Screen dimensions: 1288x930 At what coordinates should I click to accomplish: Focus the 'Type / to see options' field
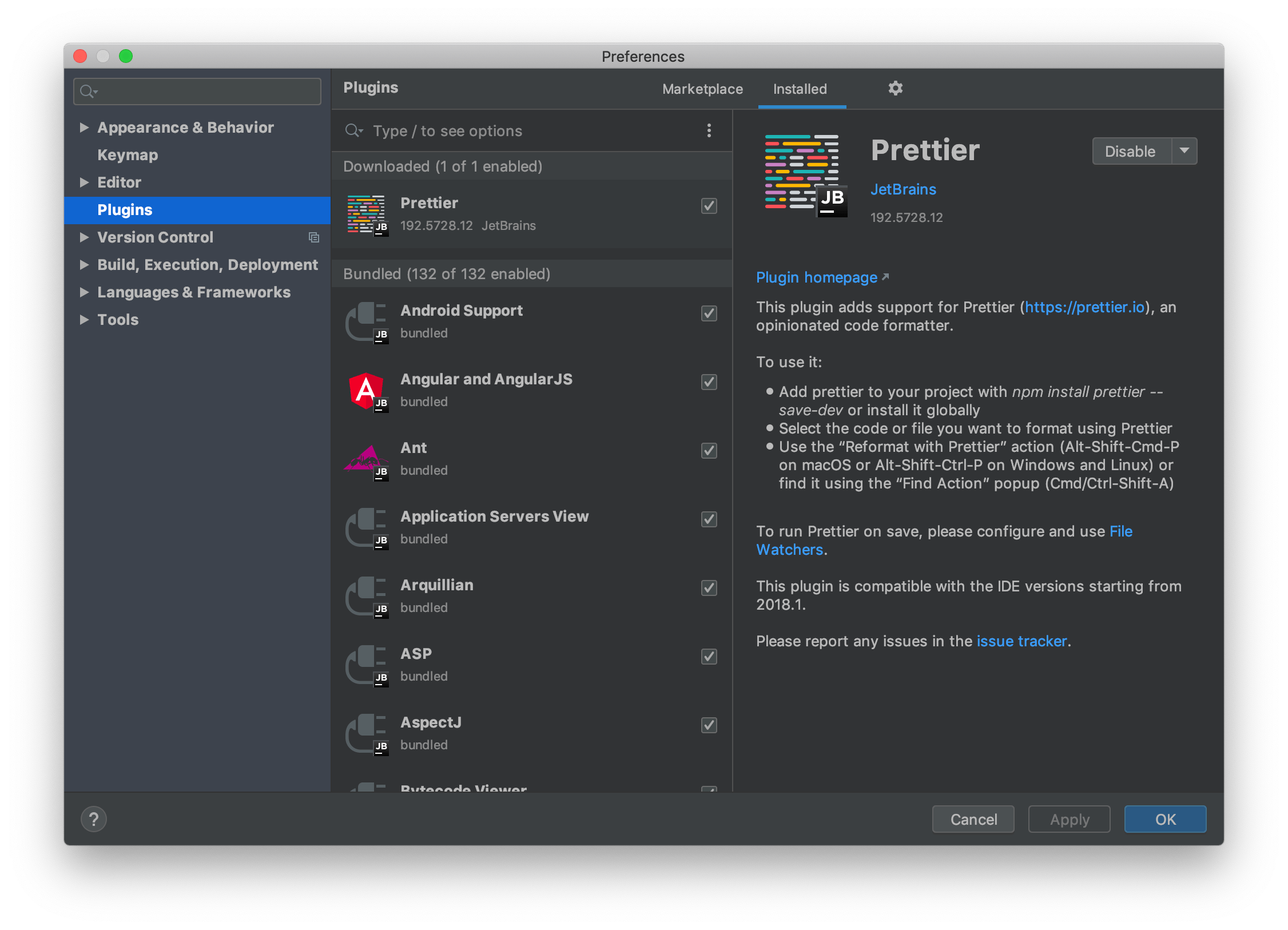532,131
